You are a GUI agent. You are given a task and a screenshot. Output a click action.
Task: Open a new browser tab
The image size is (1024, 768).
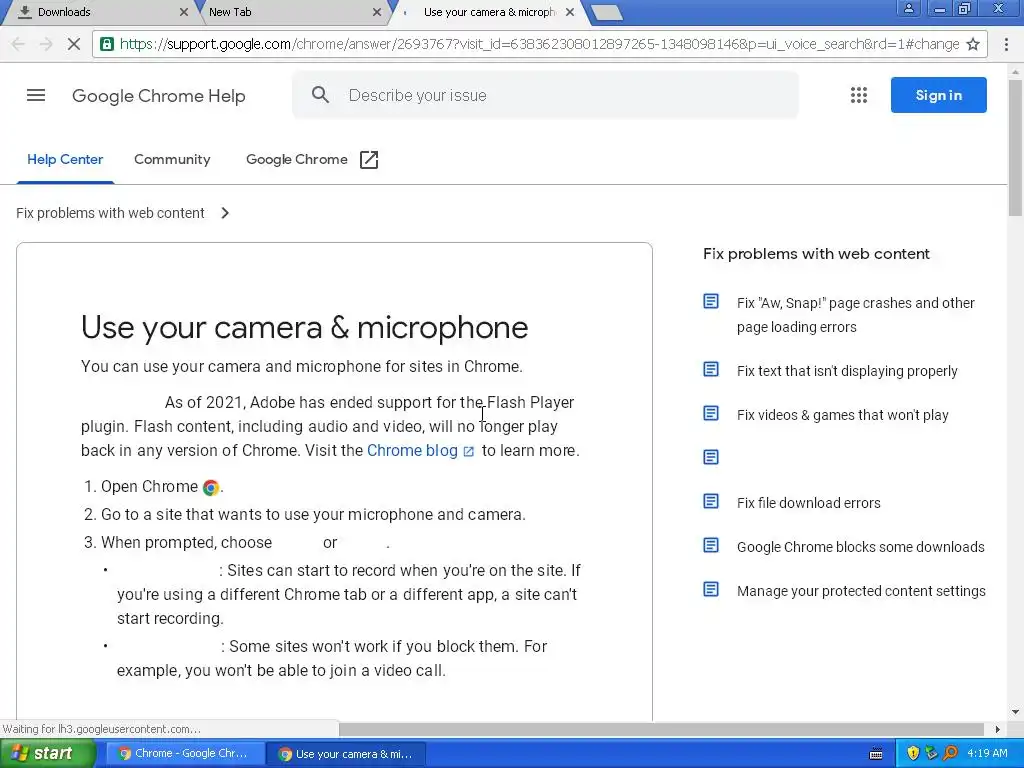pos(607,12)
